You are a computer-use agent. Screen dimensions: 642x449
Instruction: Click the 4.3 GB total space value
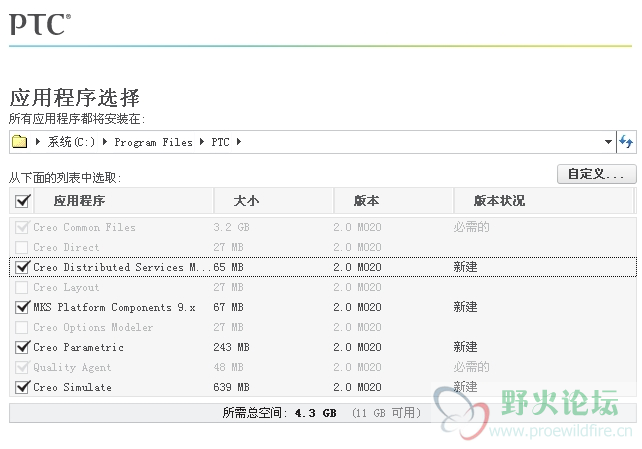point(315,413)
